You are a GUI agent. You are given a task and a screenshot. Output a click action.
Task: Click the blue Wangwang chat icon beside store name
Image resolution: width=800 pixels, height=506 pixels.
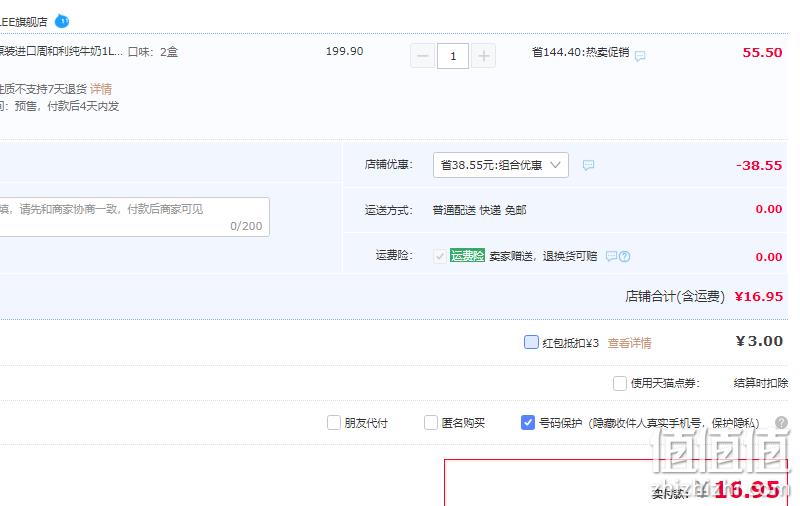pyautogui.click(x=62, y=21)
